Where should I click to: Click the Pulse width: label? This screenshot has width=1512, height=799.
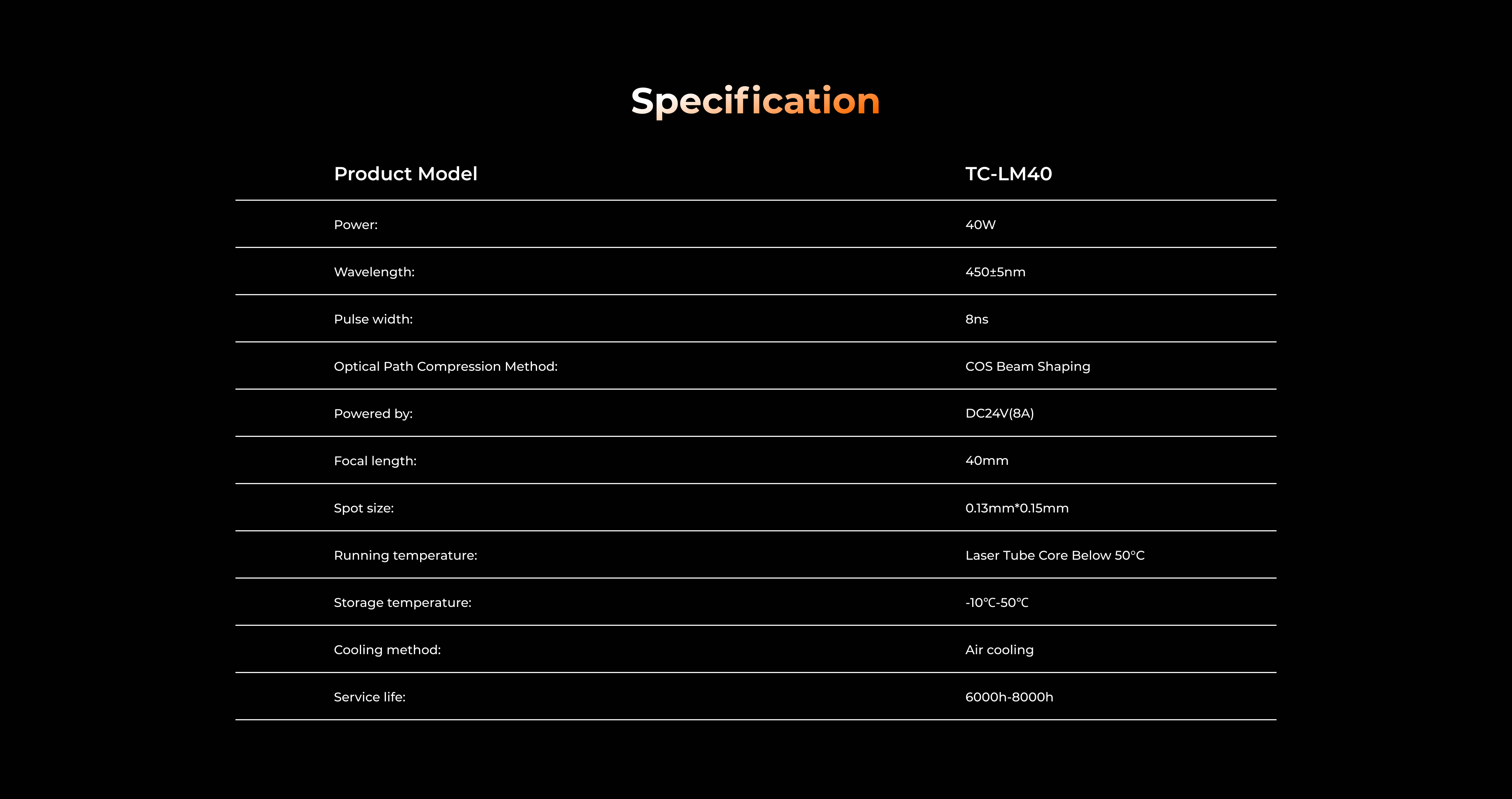pyautogui.click(x=373, y=319)
